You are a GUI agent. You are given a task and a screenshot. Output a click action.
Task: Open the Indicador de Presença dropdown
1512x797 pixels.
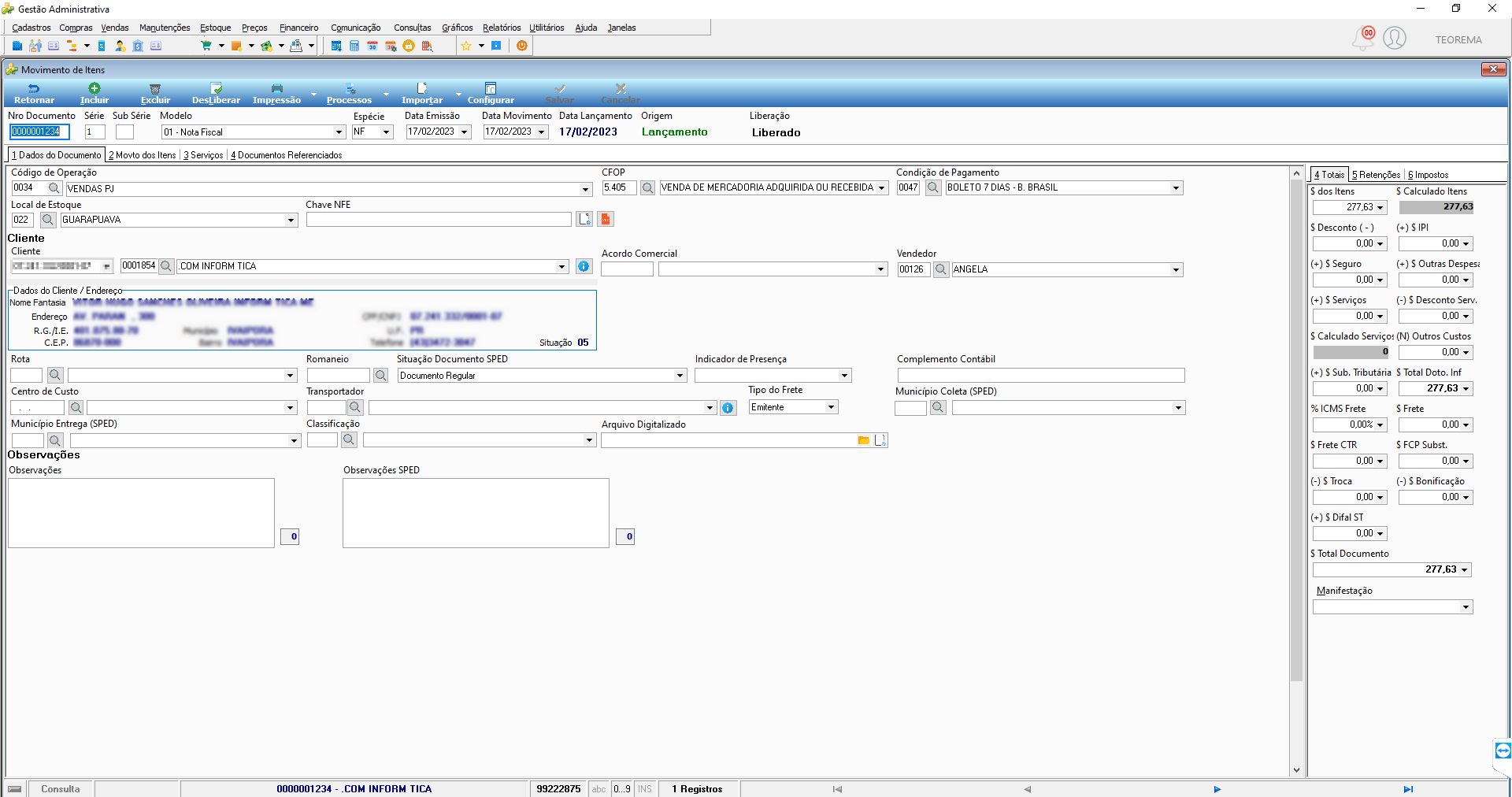(844, 376)
